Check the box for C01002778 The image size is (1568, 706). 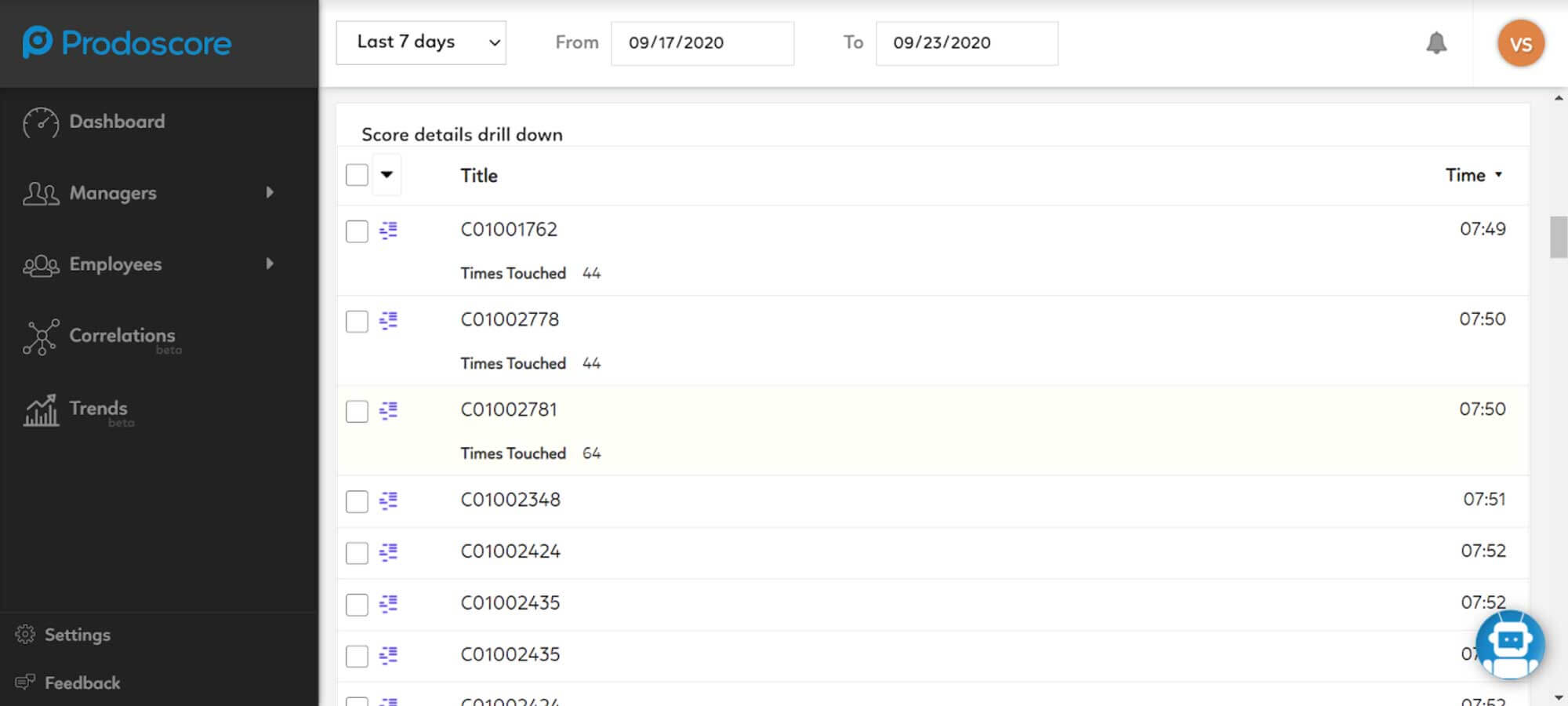pyautogui.click(x=357, y=322)
